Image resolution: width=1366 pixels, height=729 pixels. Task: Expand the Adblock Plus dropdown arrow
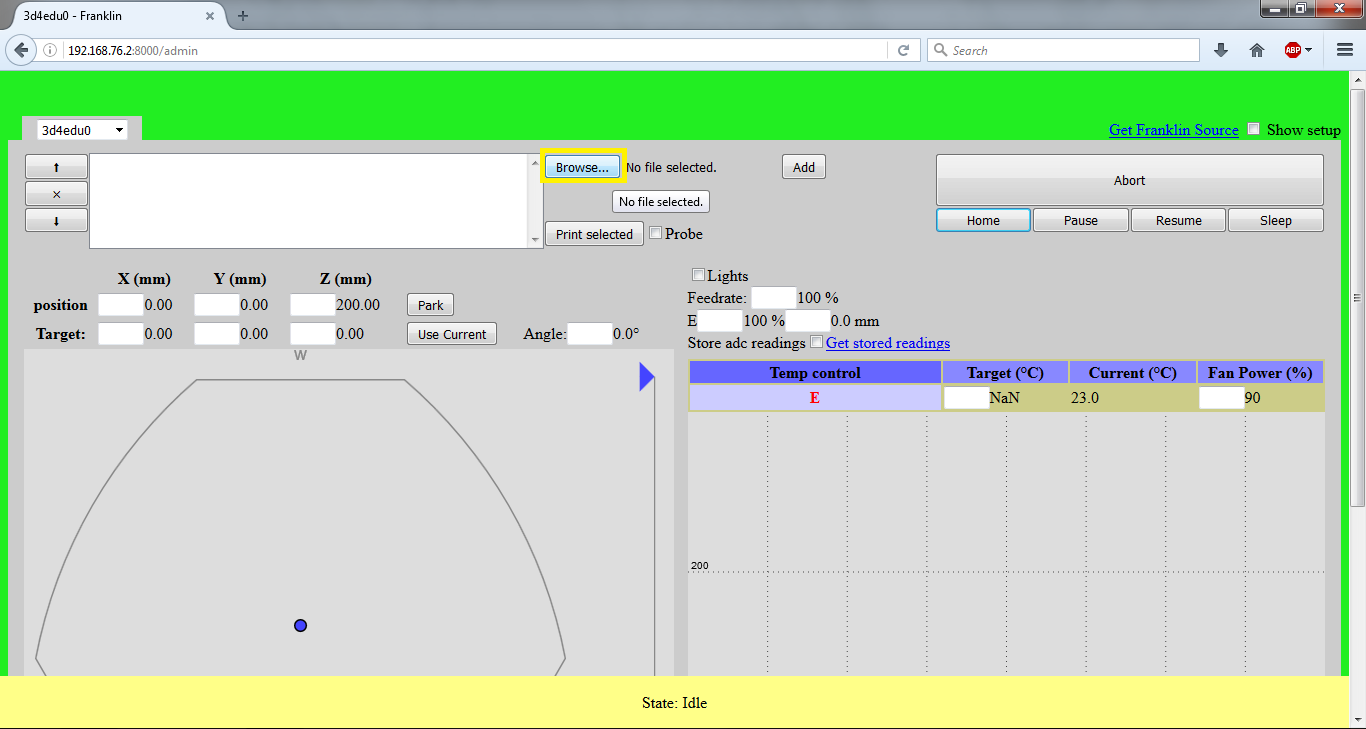pos(1308,50)
